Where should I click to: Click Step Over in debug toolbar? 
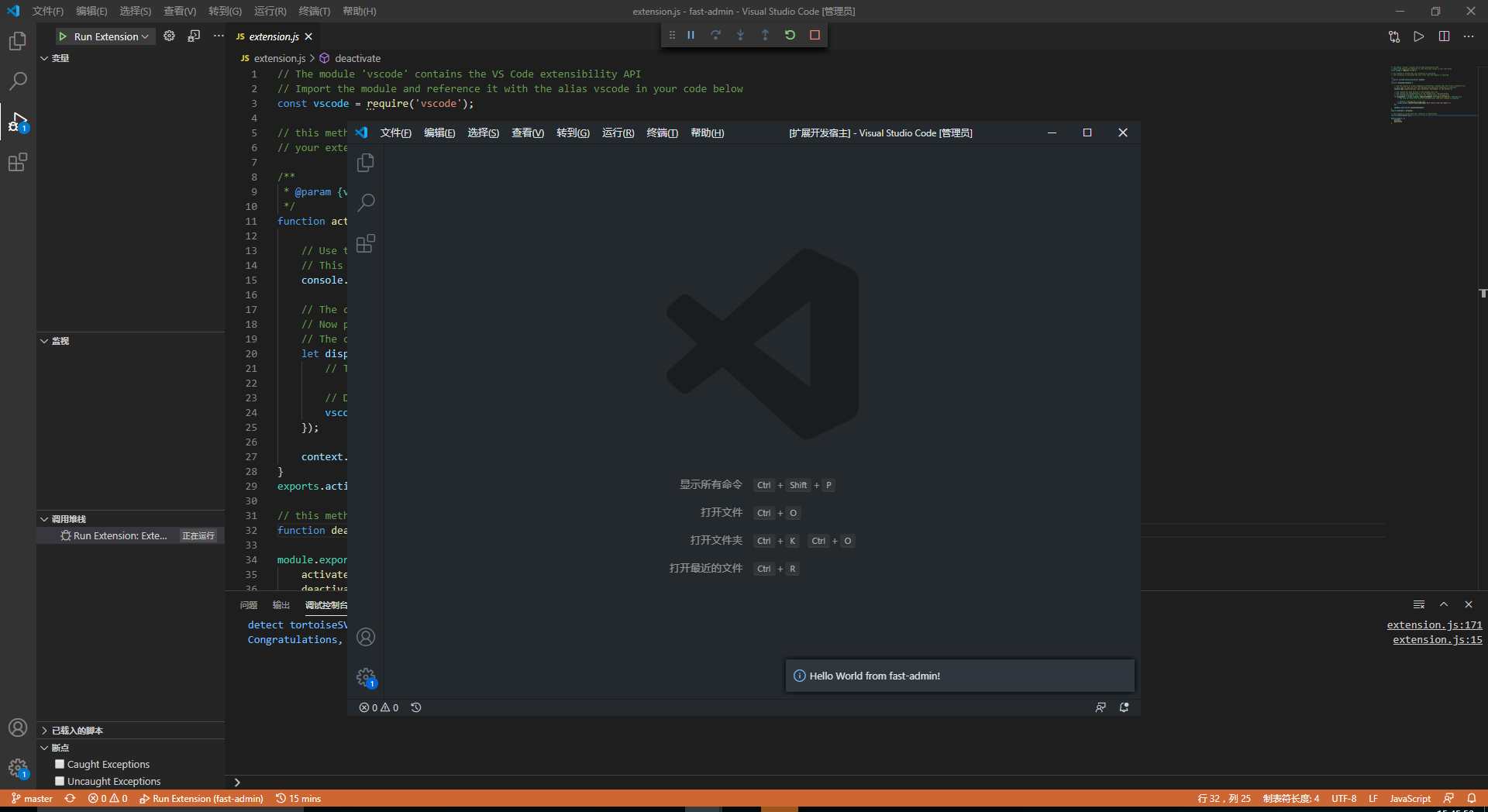pyautogui.click(x=715, y=35)
